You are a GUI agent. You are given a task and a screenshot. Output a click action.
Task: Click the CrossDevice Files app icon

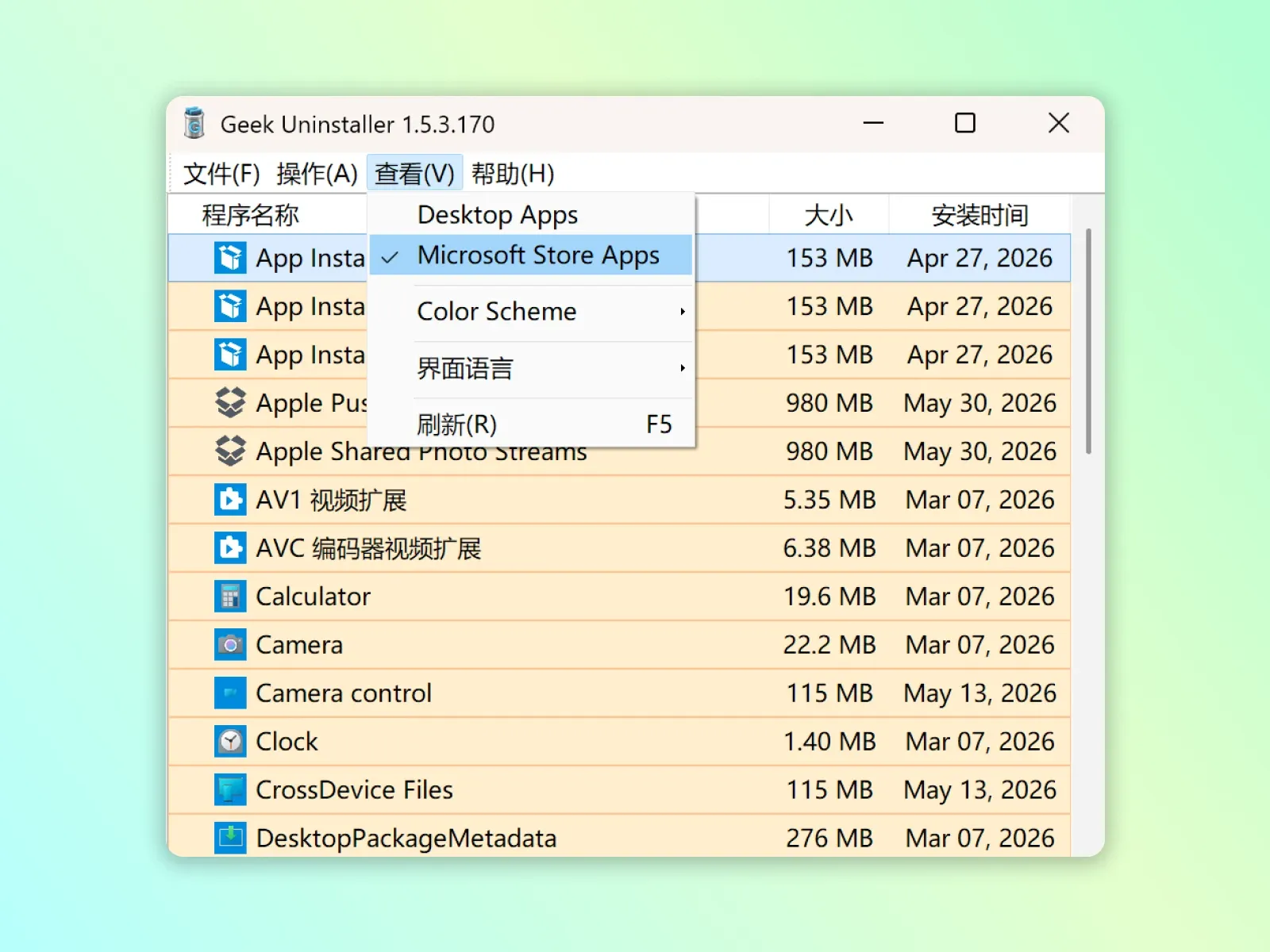pyautogui.click(x=230, y=790)
